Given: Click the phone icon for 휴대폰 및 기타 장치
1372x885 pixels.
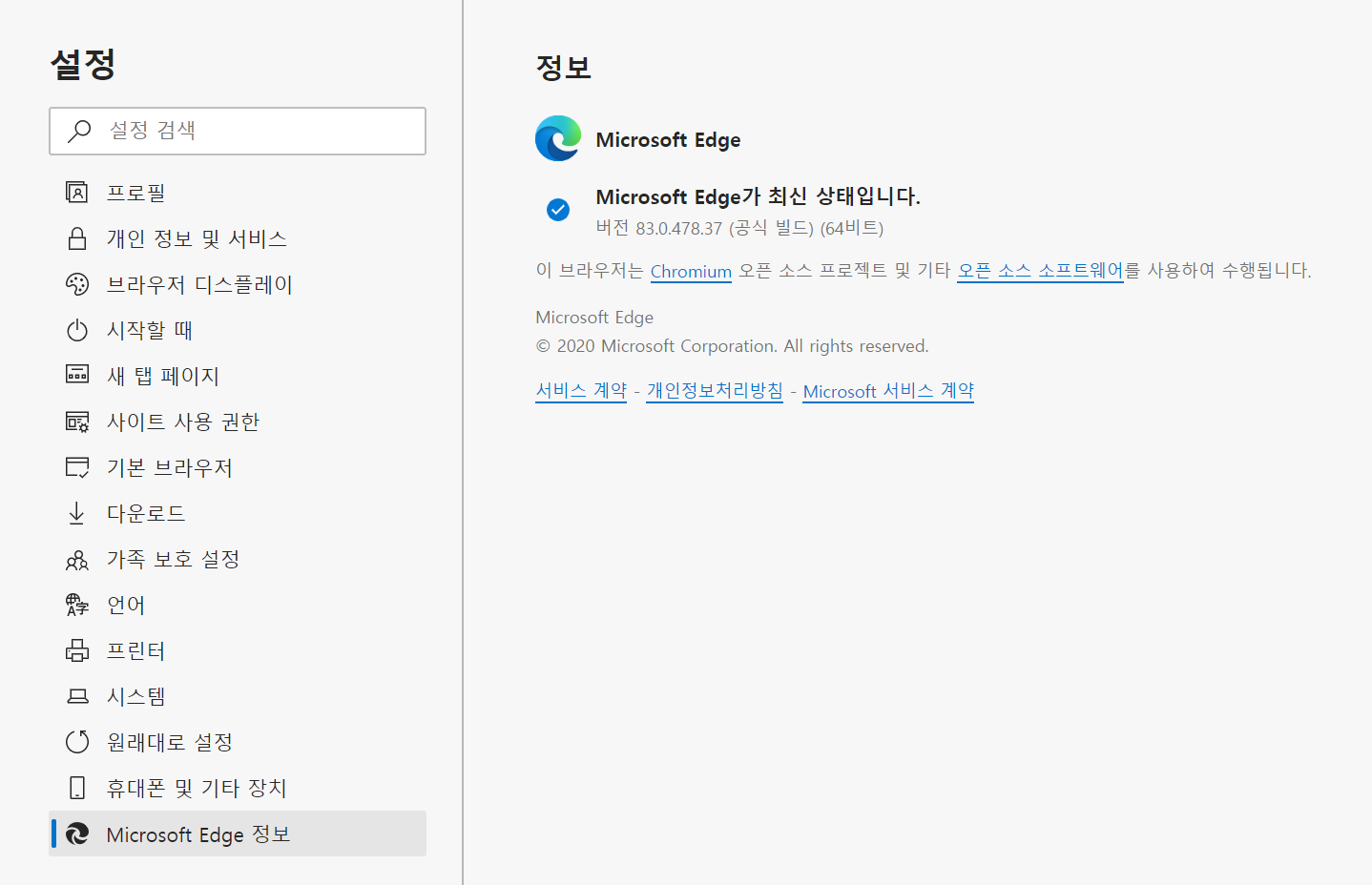Looking at the screenshot, I should tap(77, 788).
